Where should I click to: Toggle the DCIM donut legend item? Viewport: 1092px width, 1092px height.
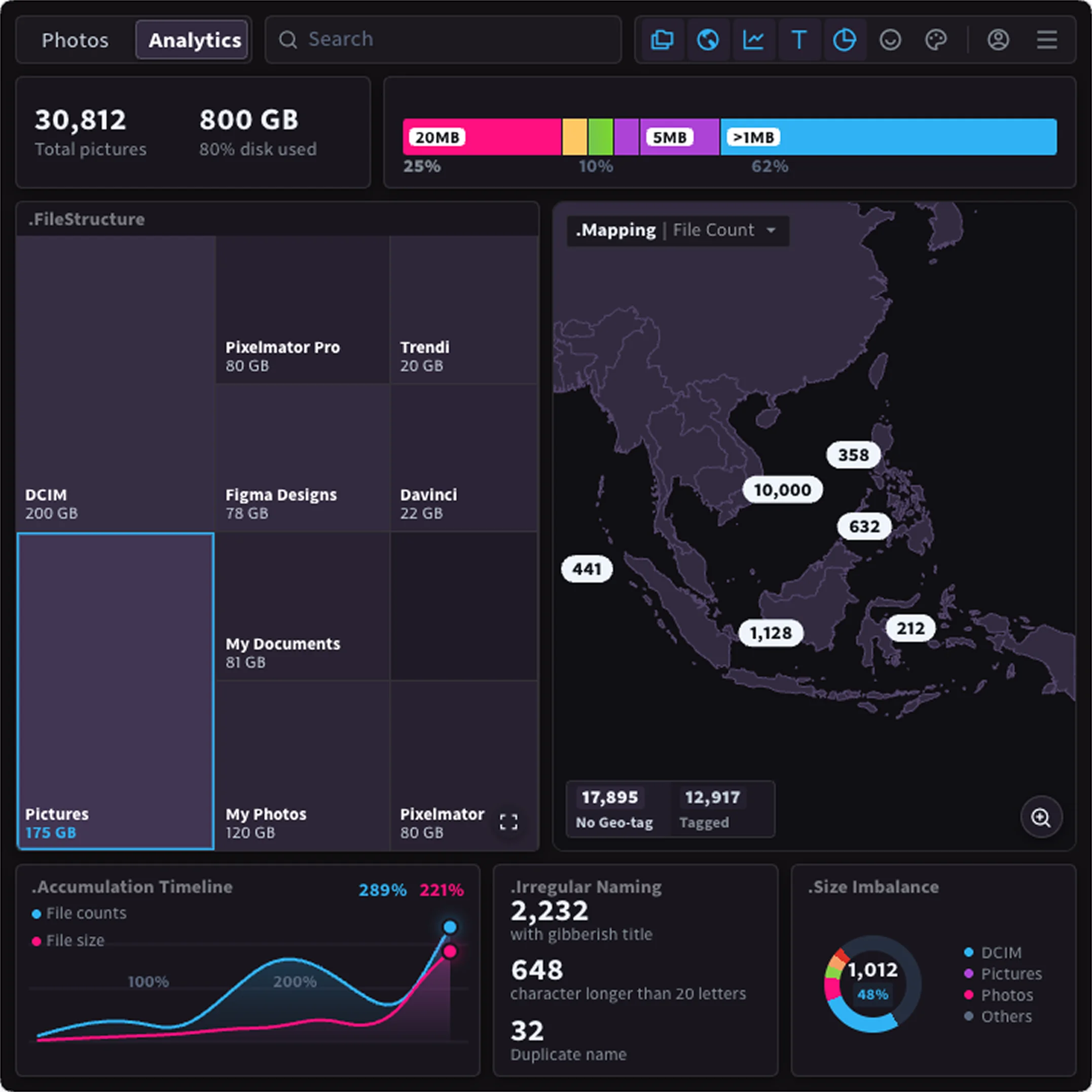click(993, 953)
